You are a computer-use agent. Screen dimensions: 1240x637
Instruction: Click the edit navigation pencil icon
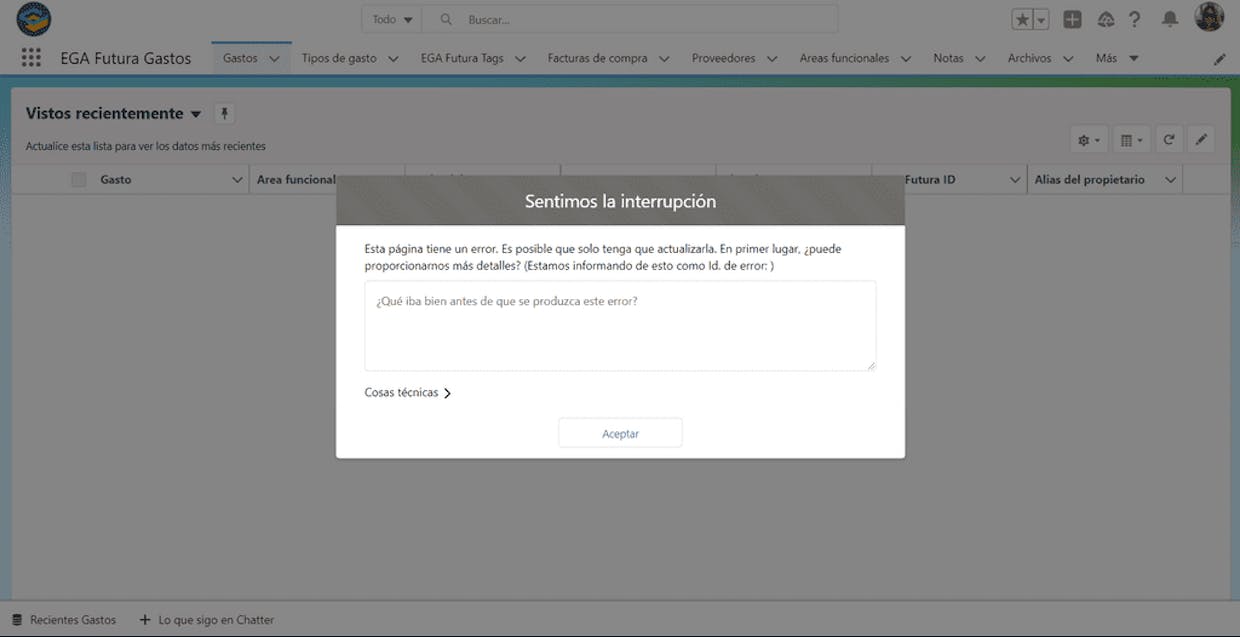pos(1219,59)
